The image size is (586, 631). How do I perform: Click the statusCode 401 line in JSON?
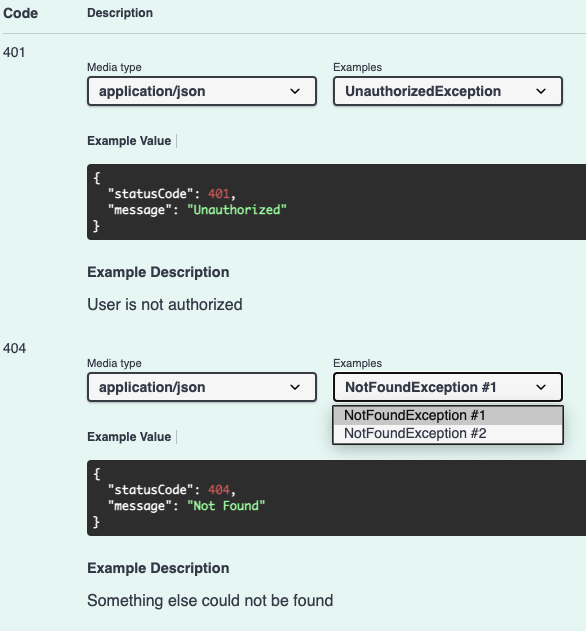(x=172, y=194)
